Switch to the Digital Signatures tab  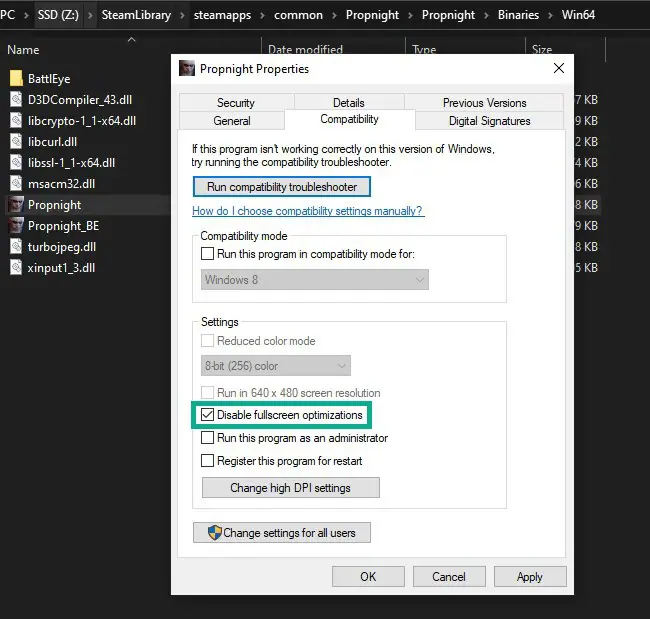(x=490, y=121)
